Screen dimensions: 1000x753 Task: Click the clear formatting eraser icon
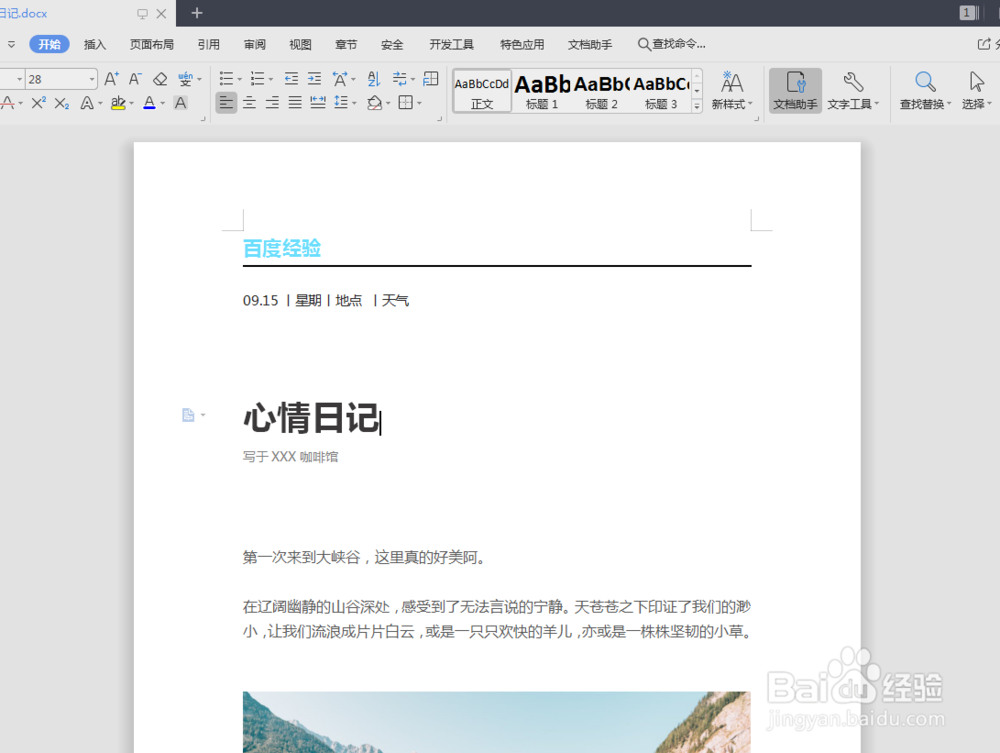[x=160, y=78]
